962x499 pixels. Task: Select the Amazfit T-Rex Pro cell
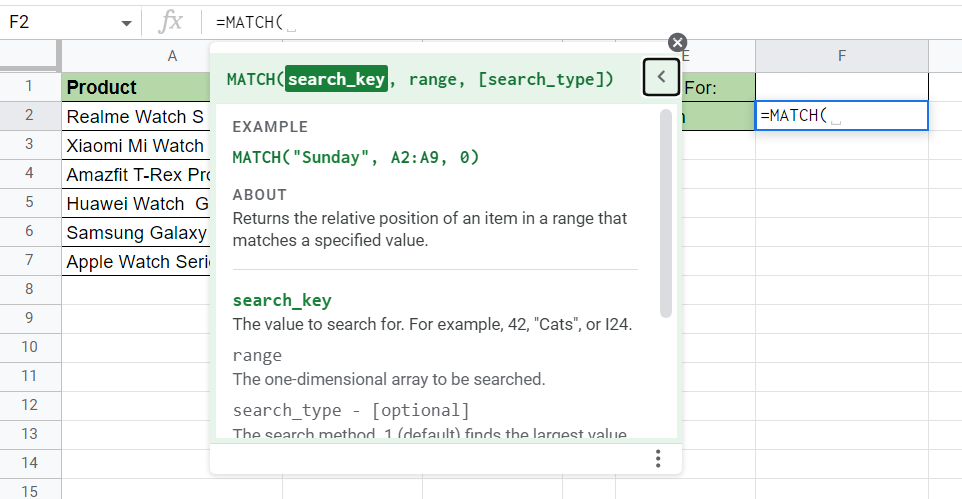pos(136,174)
